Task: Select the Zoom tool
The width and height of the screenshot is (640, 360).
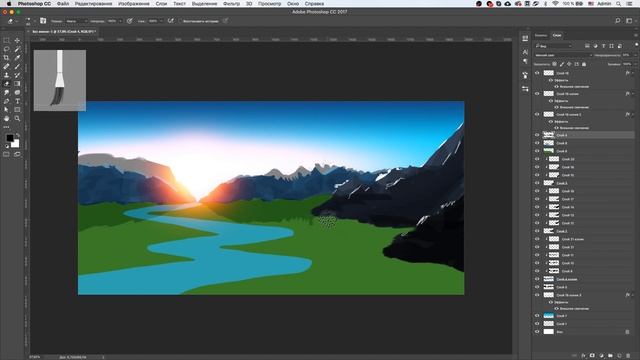Action: (x=17, y=118)
